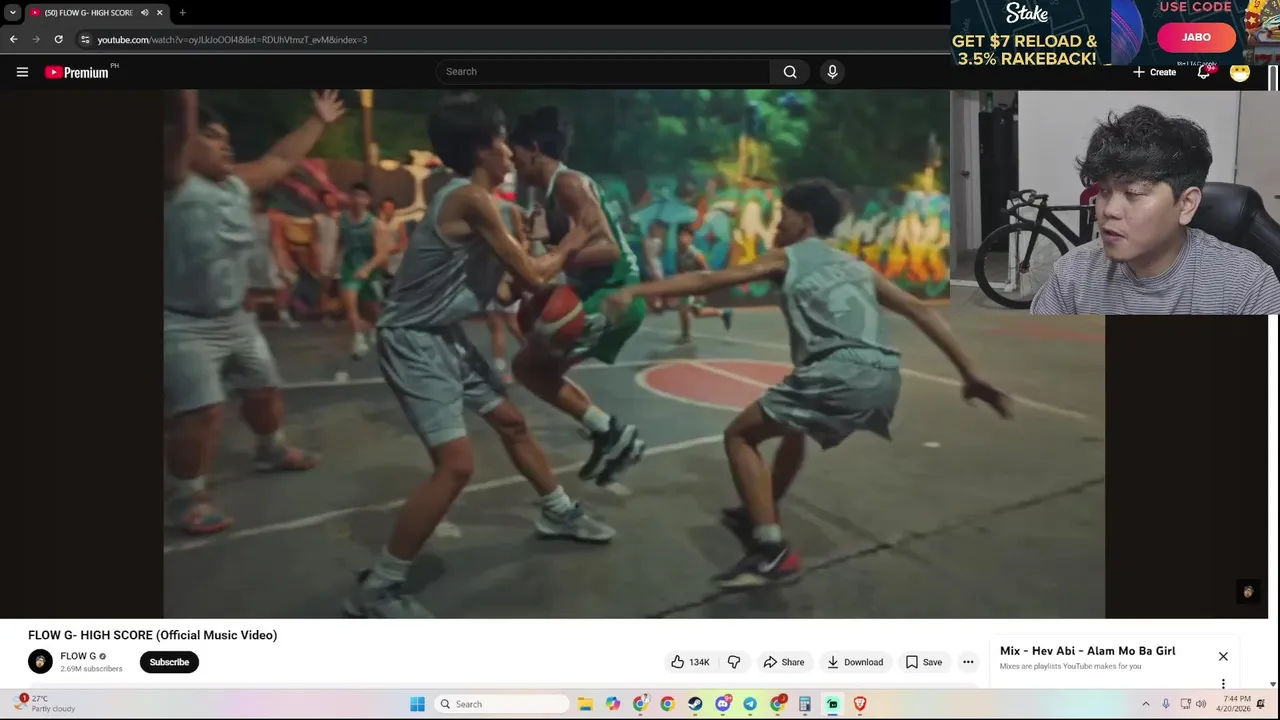Open the weather widget 27°C
The height and width of the screenshot is (720, 1280).
click(46, 704)
